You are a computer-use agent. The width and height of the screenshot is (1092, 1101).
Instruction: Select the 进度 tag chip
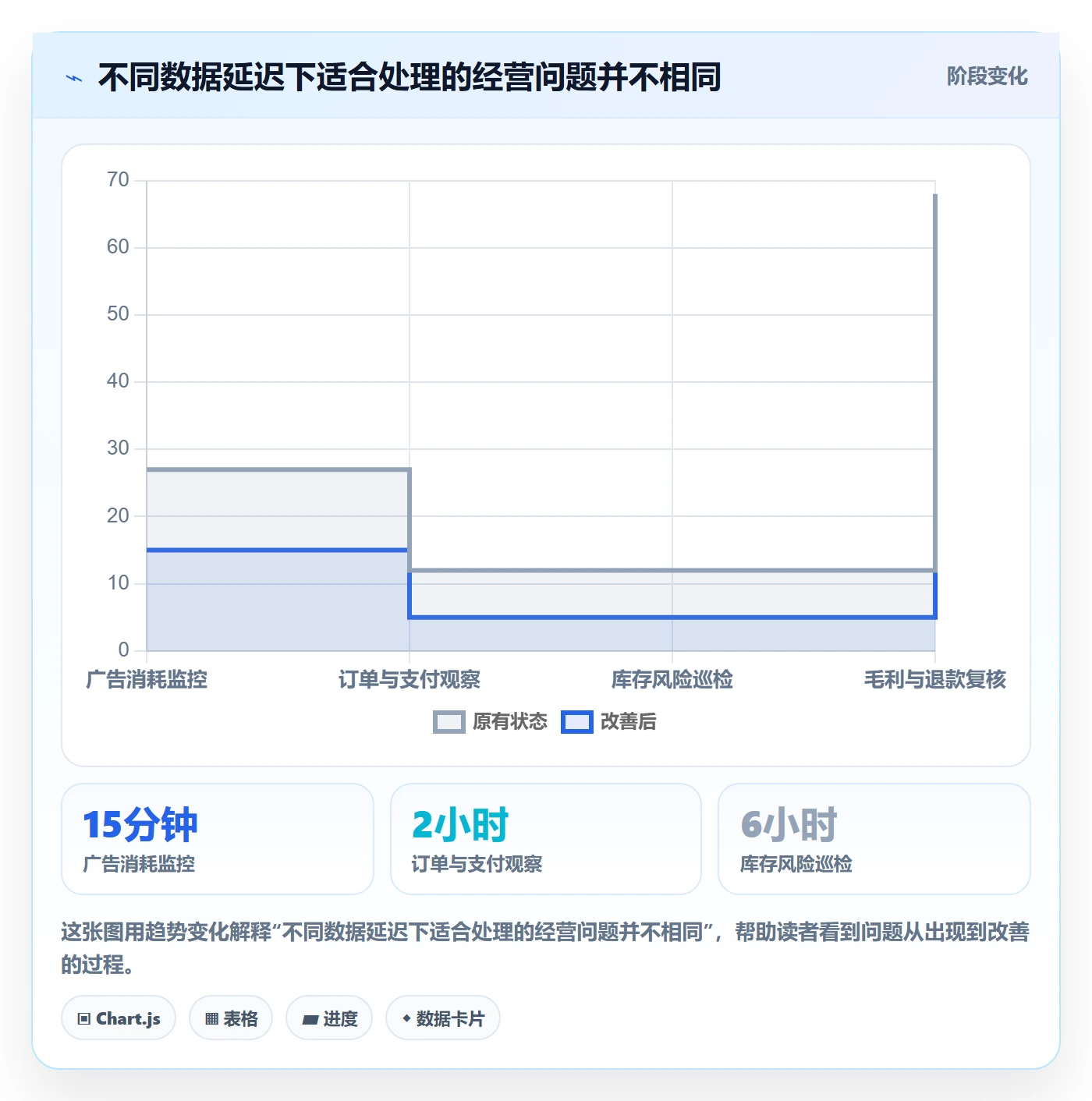coord(329,1018)
